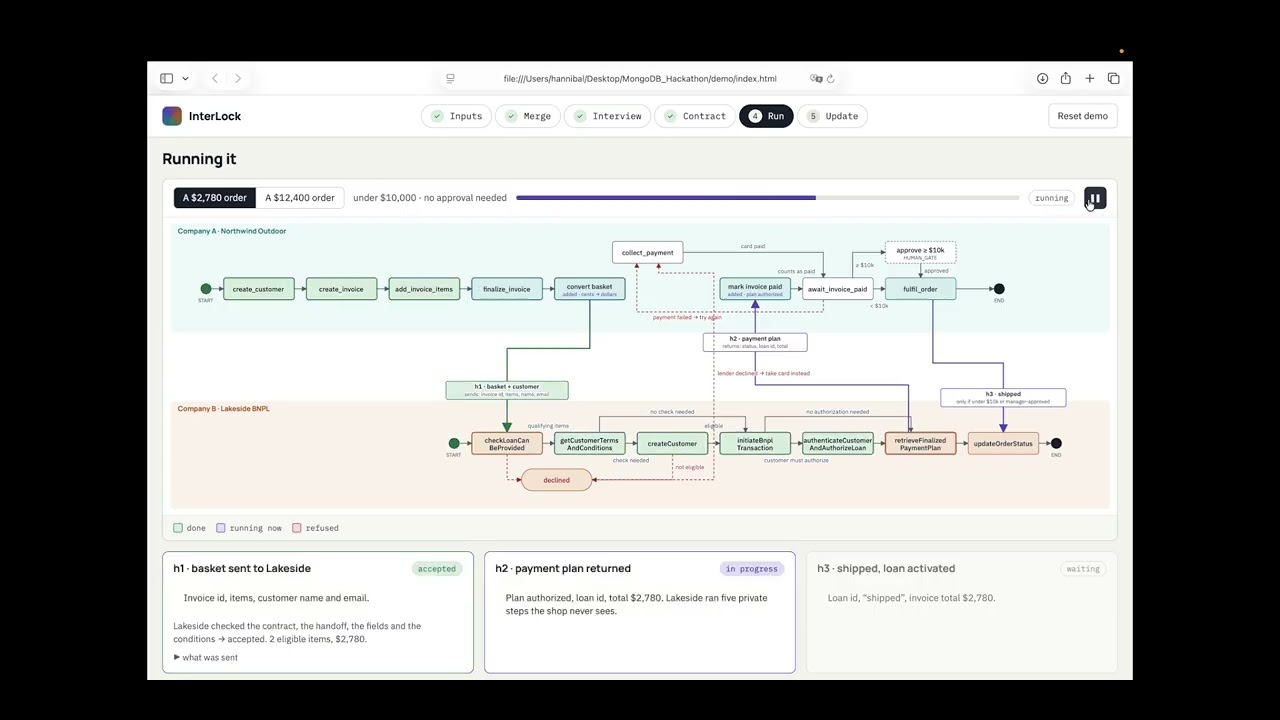Click the create_customer node
Image resolution: width=1280 pixels, height=720 pixels.
click(258, 289)
